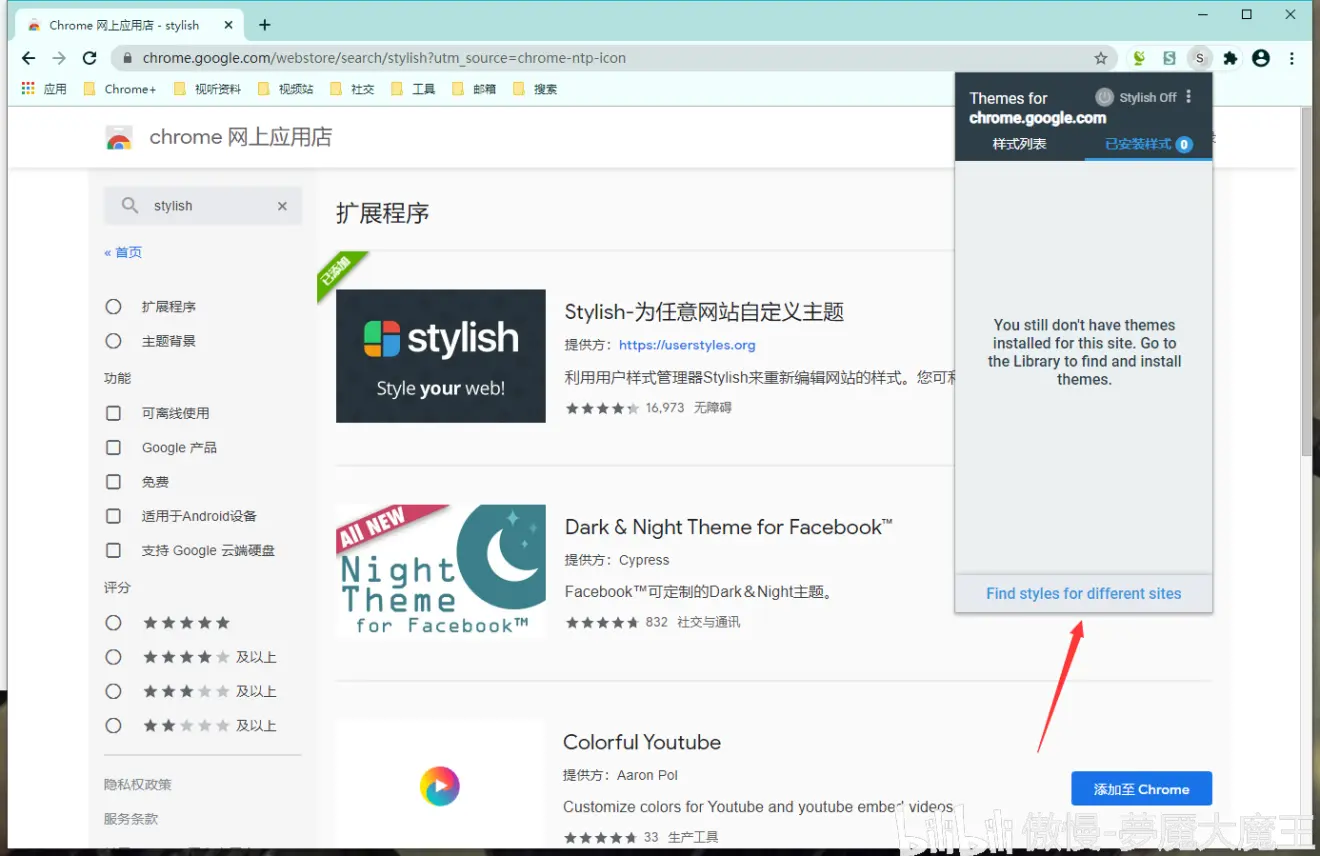Reload the page with the refresh icon
1320x856 pixels.
(90, 58)
